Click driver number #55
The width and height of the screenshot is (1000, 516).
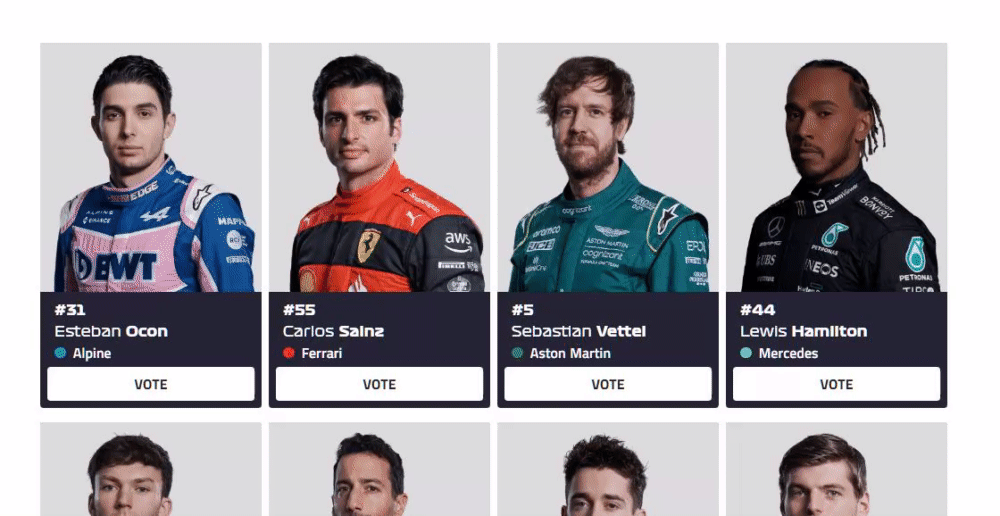click(x=299, y=310)
